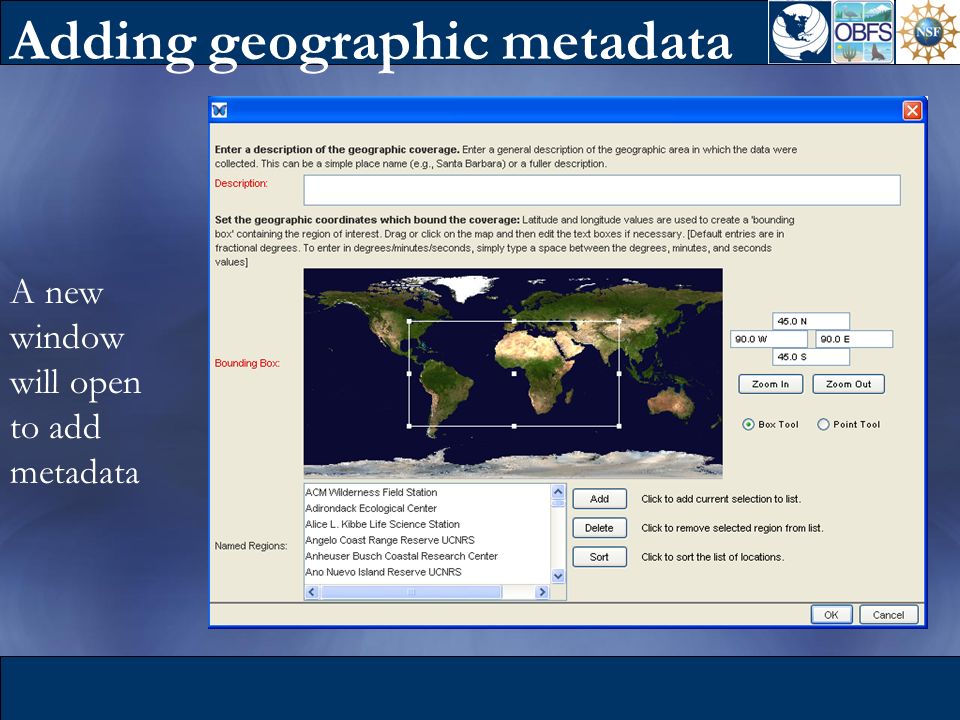
Task: Cancel the geographic coverage dialog
Action: click(x=888, y=615)
